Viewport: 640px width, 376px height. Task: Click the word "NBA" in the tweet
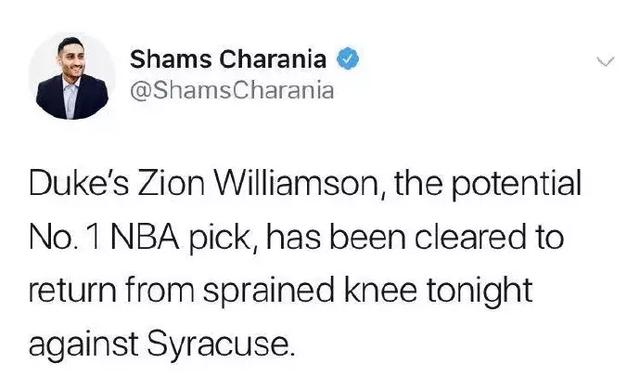click(143, 237)
